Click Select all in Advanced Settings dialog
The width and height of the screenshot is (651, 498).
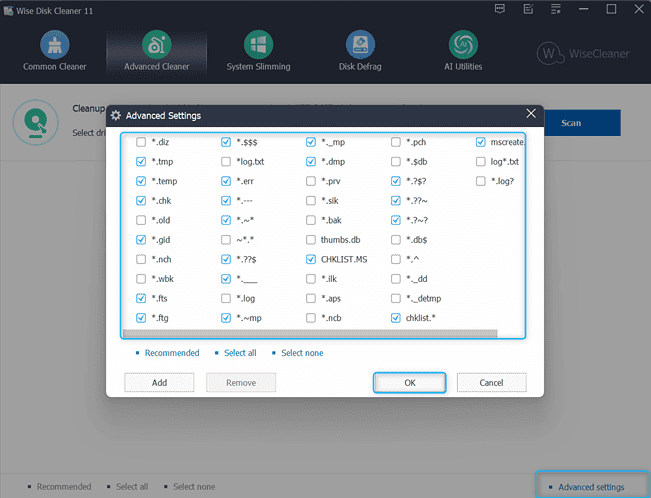240,353
